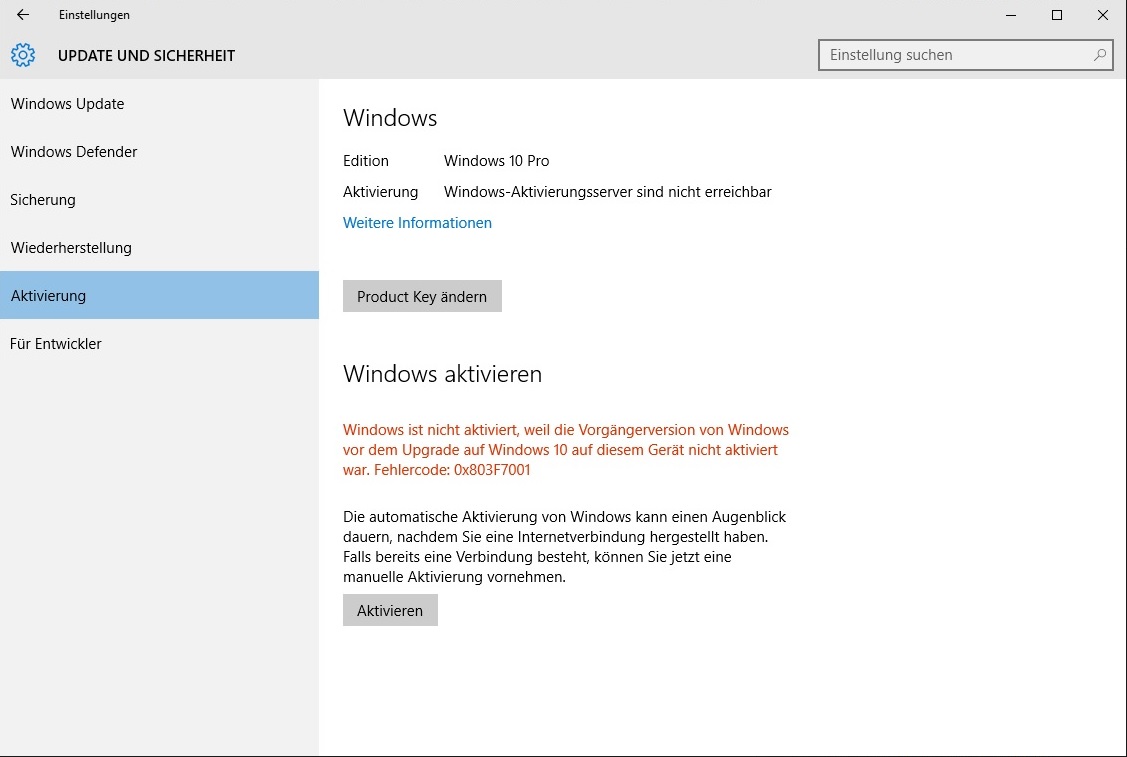Viewport: 1127px width, 757px height.
Task: Select Wiederherstellung in the sidebar
Action: point(159,247)
